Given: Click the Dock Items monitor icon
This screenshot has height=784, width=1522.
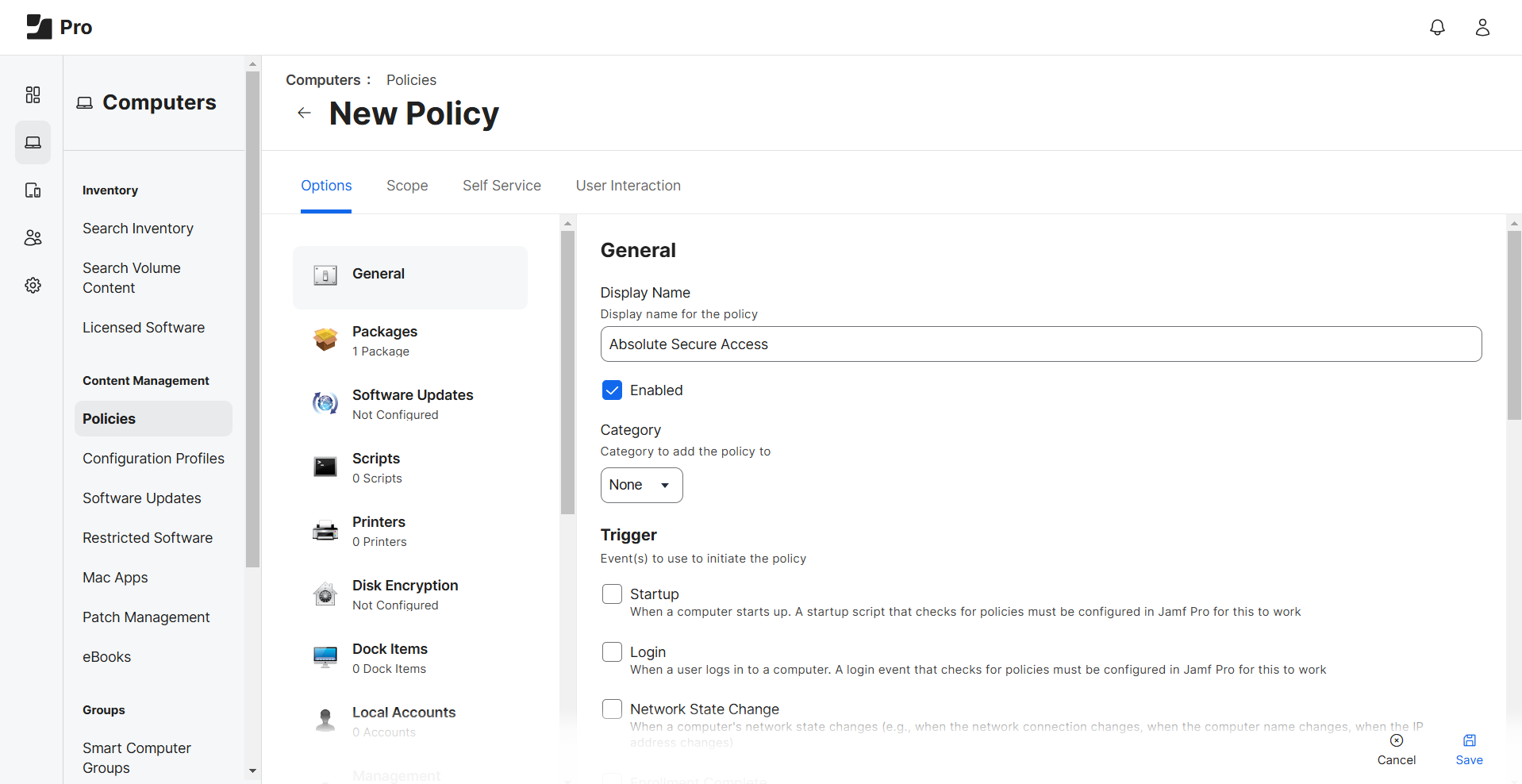Looking at the screenshot, I should 325,657.
